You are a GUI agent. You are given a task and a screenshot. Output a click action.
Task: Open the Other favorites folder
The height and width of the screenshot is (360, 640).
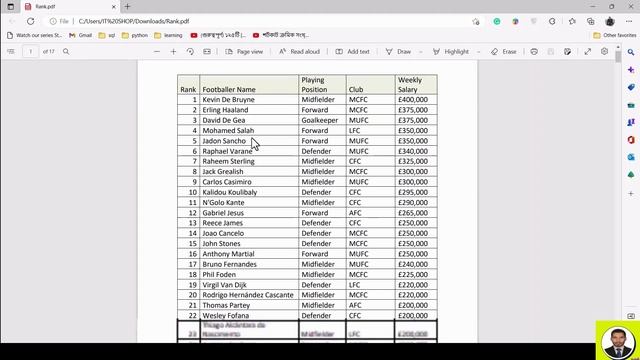pos(614,36)
